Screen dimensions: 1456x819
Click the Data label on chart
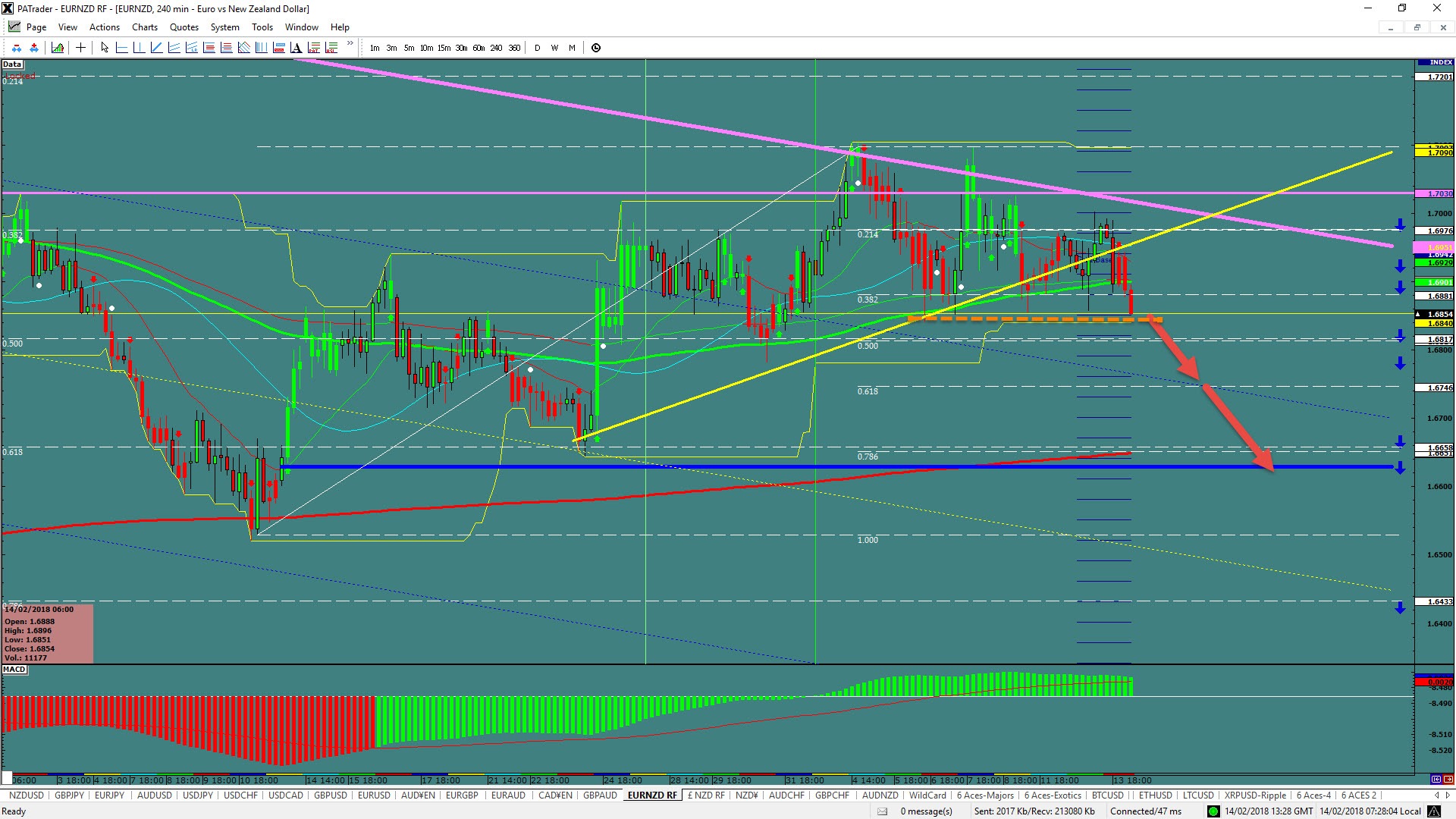click(12, 64)
